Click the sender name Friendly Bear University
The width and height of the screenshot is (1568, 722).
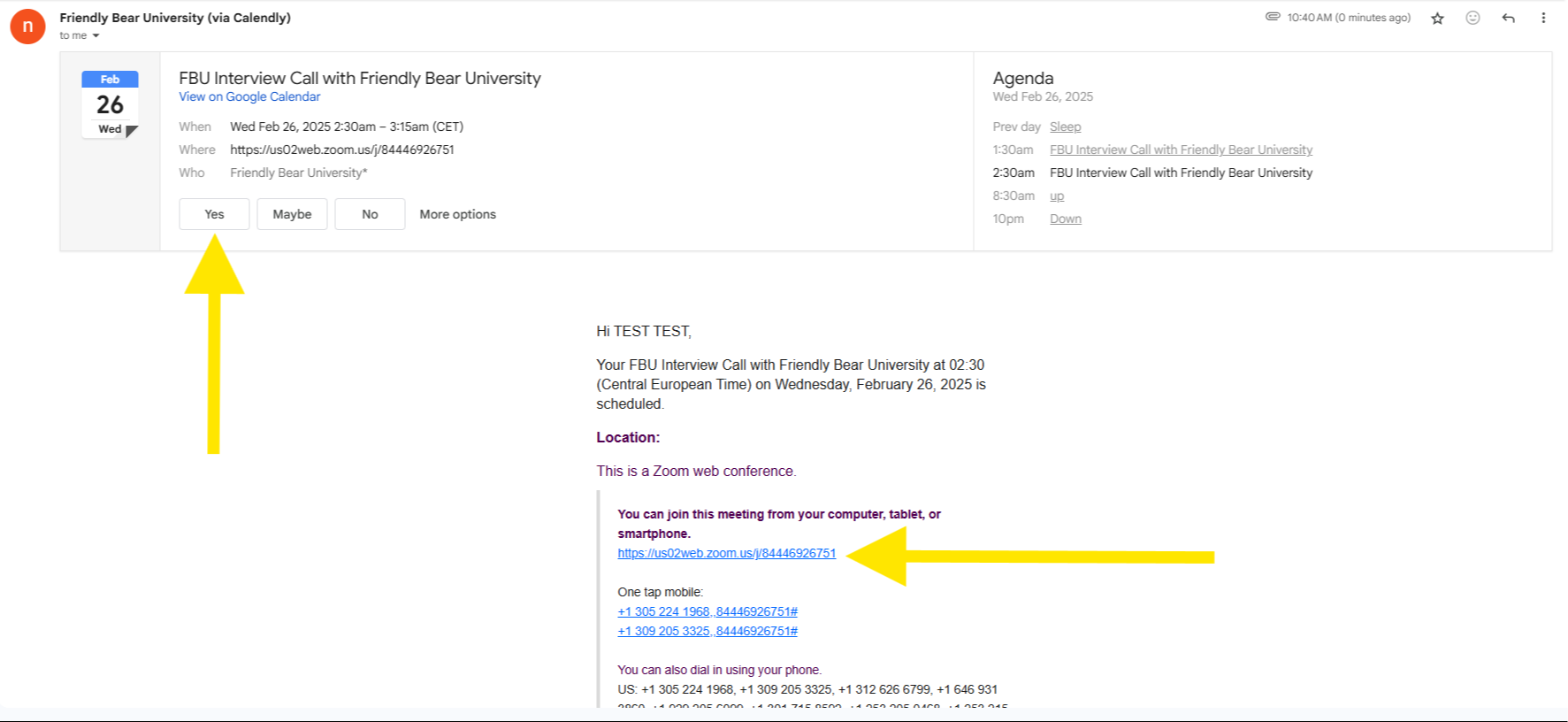(175, 18)
